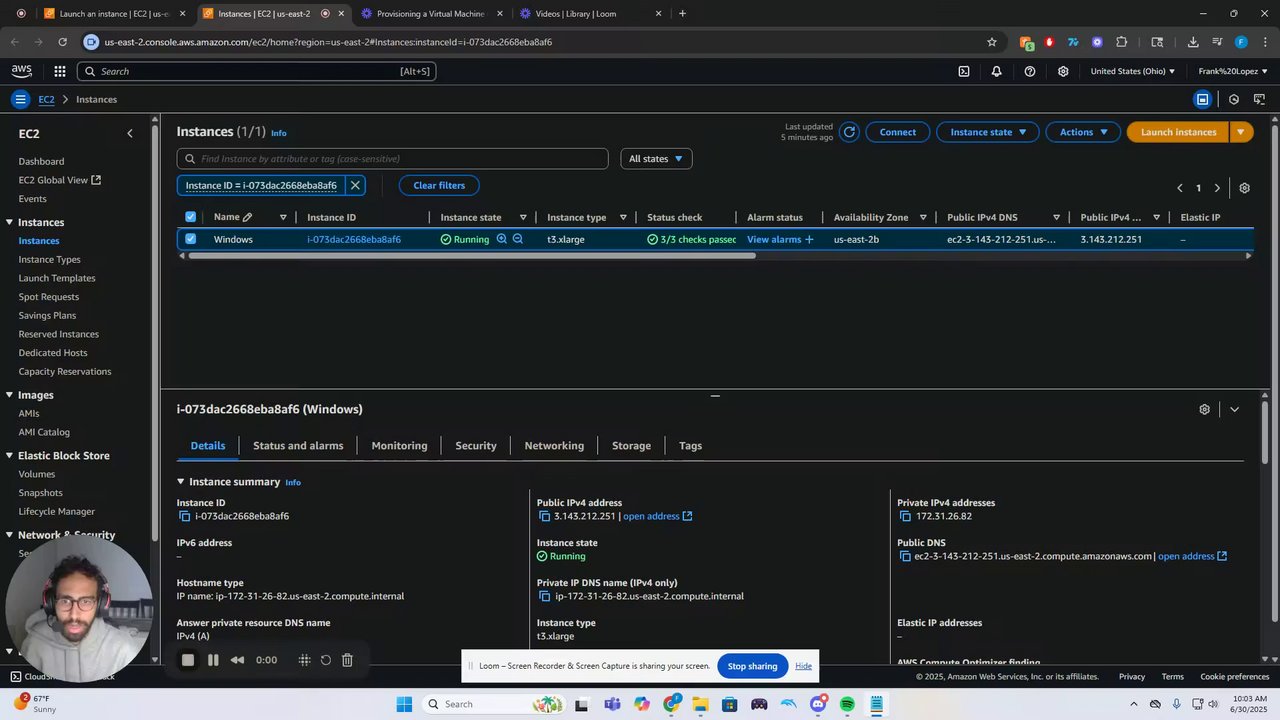Open details panel settings gear
Viewport: 1280px width, 720px height.
[1204, 409]
